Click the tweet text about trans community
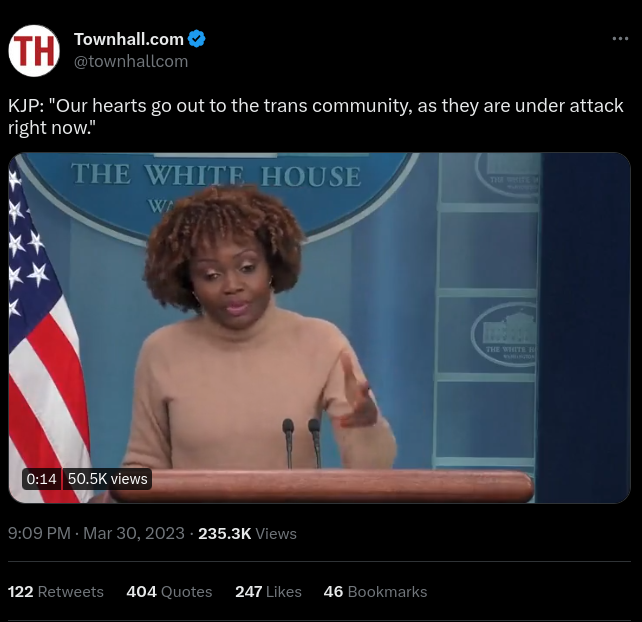 pos(315,117)
